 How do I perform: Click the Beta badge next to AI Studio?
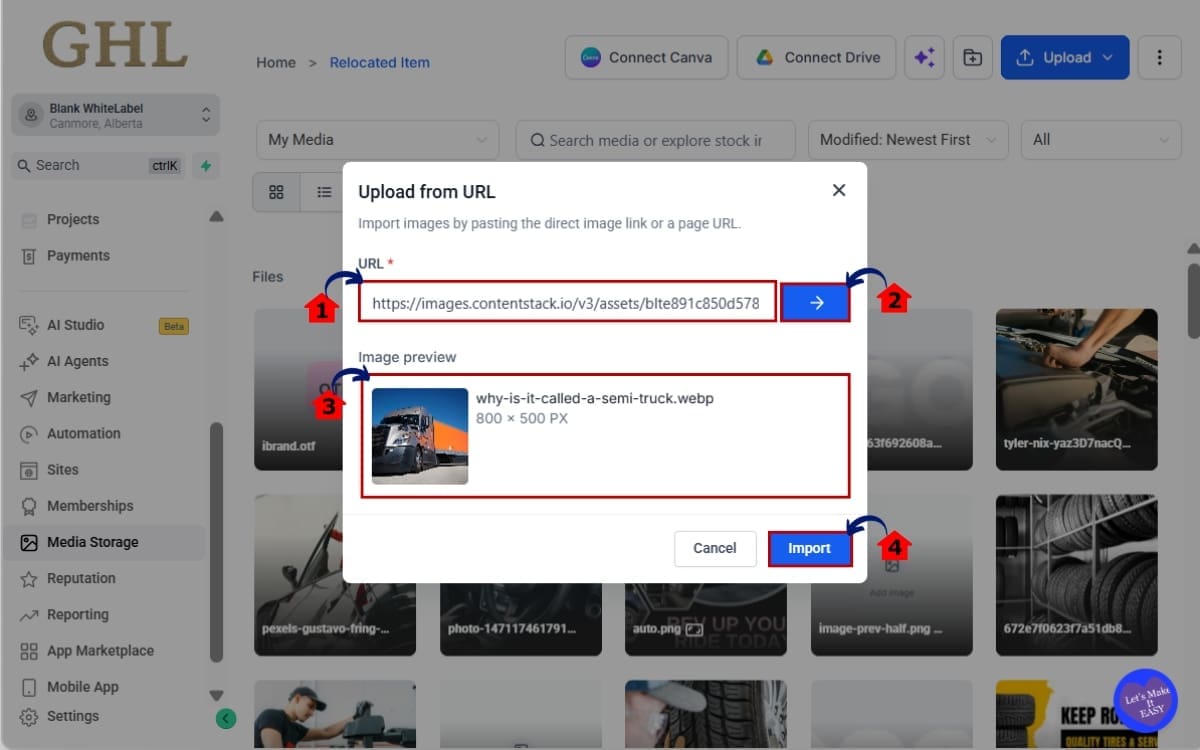click(x=173, y=326)
